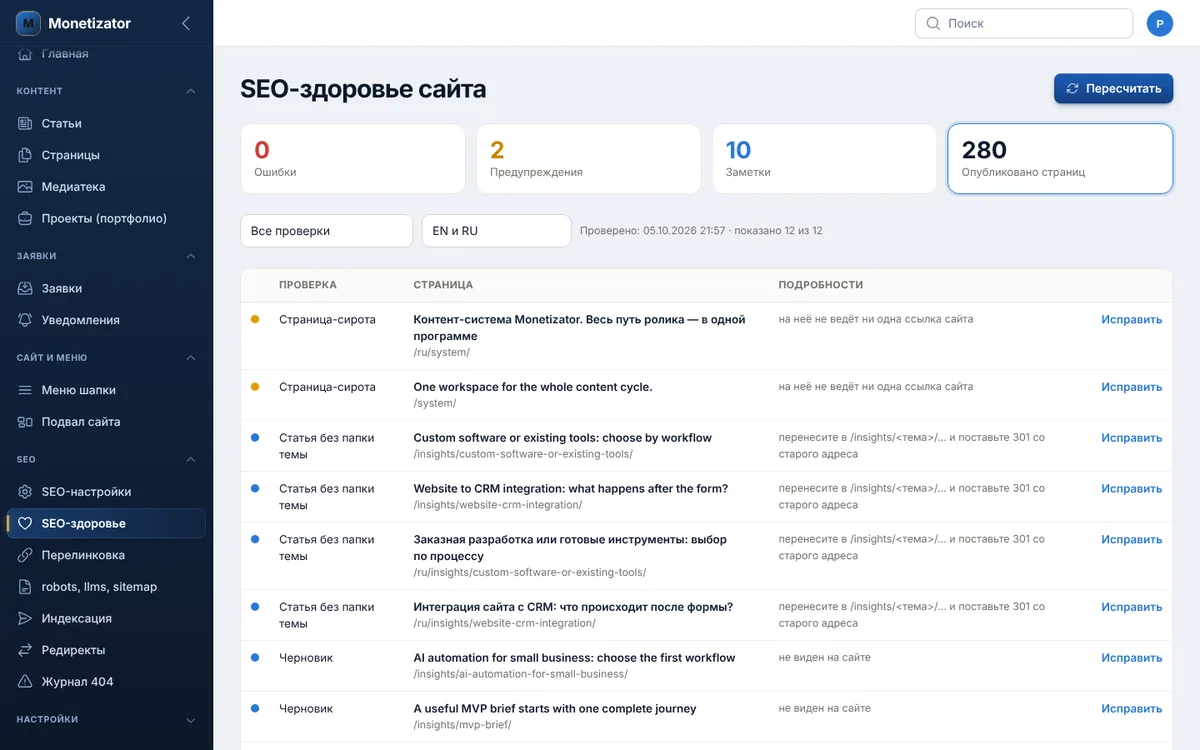Click Исправить for /insights/ai-automation-for-small-business/ draft
The image size is (1200, 750).
tap(1131, 658)
